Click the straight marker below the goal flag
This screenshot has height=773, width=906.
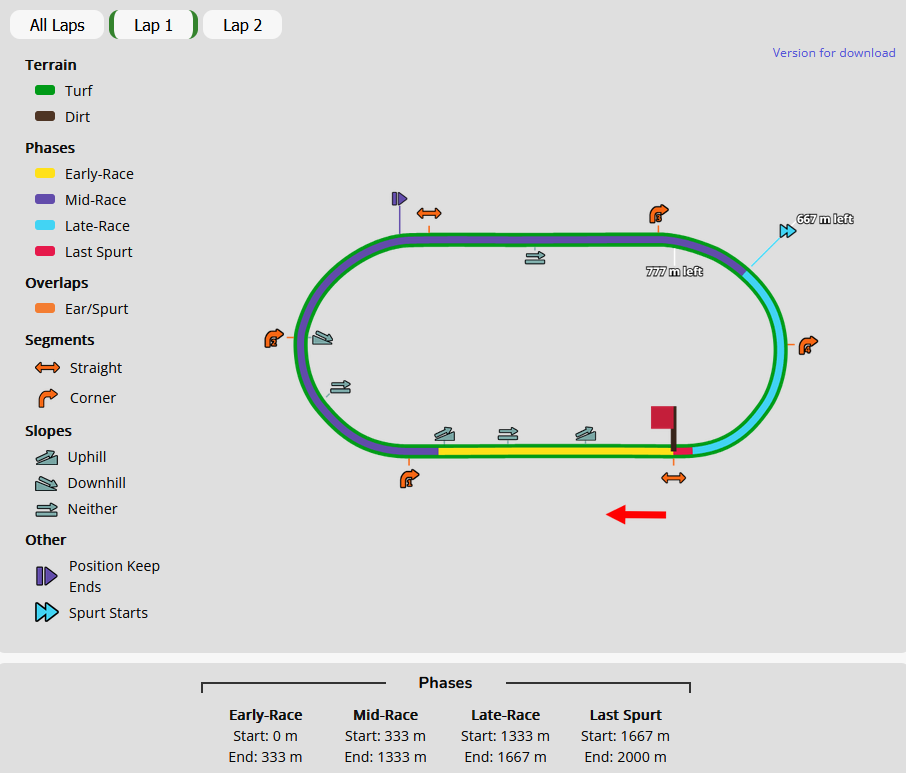click(674, 478)
